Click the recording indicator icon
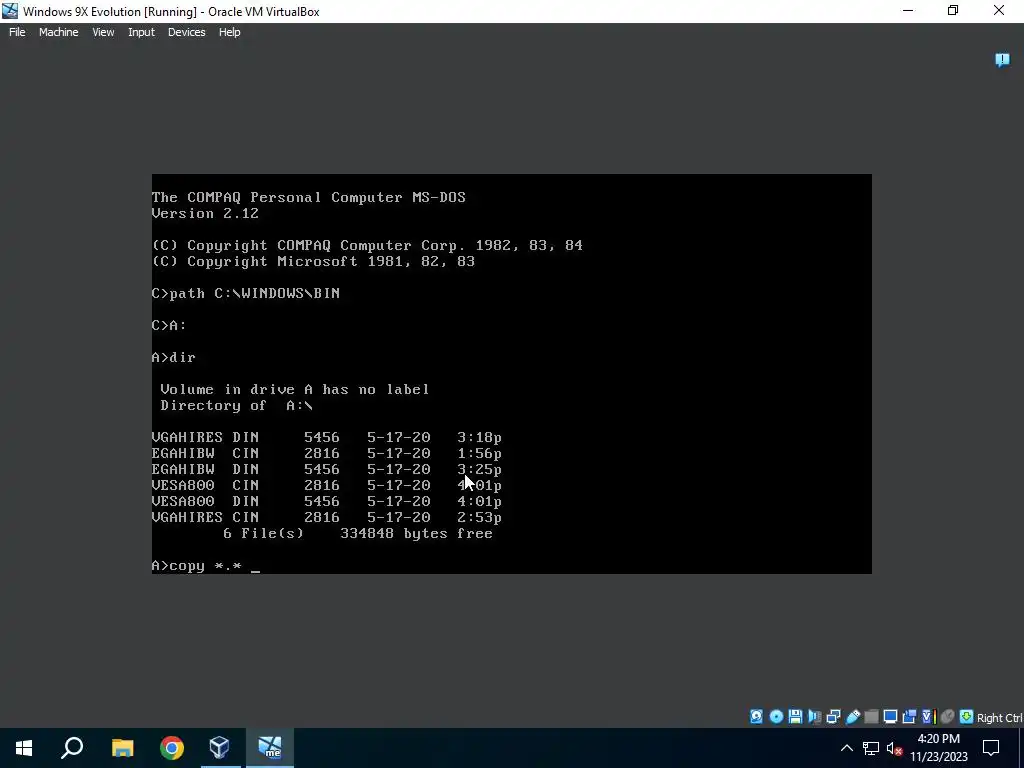 [x=909, y=716]
